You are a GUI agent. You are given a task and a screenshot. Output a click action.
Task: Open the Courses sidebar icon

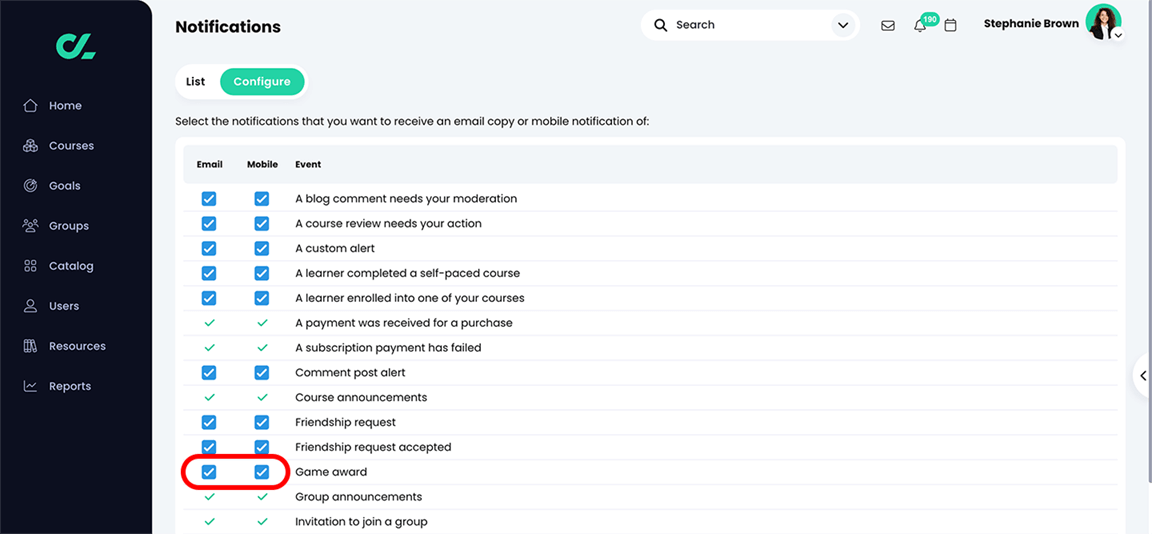pos(30,146)
